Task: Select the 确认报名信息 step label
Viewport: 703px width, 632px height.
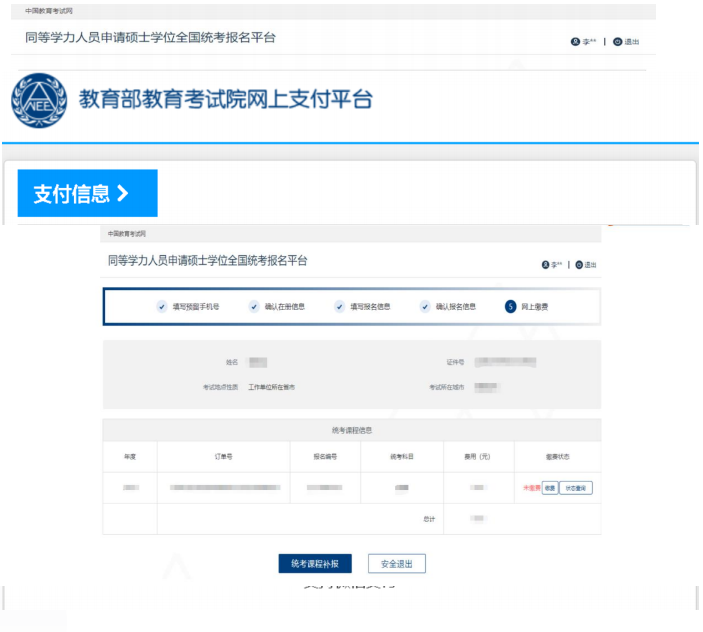Action: [x=456, y=307]
